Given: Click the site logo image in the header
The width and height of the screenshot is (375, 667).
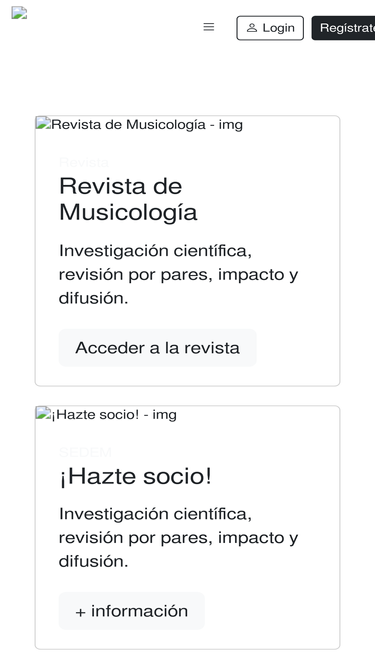Looking at the screenshot, I should pyautogui.click(x=19, y=13).
